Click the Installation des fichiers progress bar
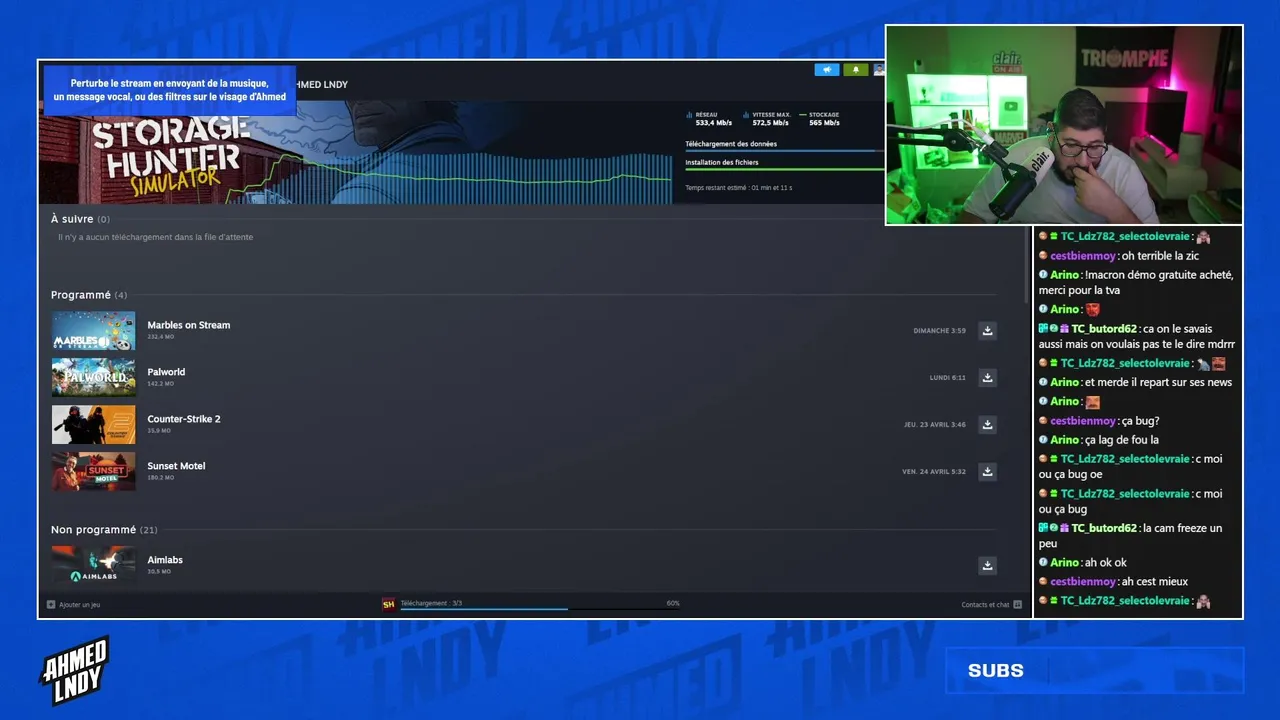 pyautogui.click(x=785, y=169)
